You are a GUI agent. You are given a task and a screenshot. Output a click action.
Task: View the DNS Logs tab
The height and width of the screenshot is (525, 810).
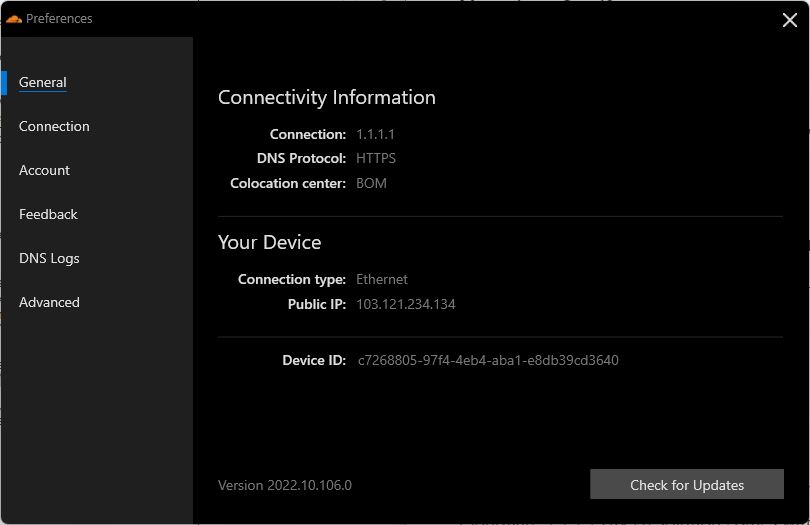[x=49, y=258]
